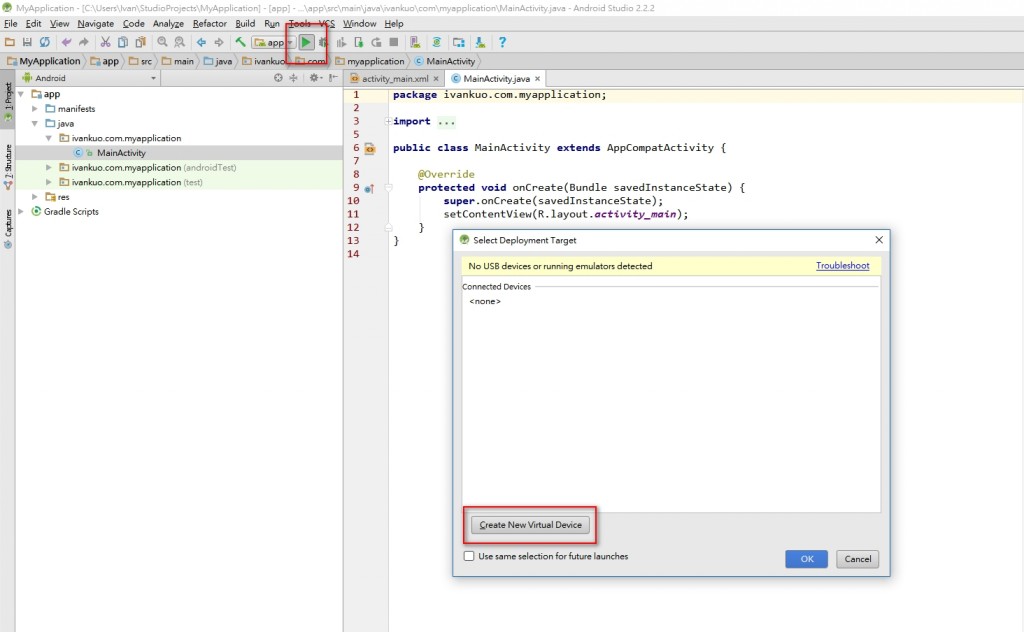This screenshot has height=632, width=1024.
Task: Click the override gutter icon on line 9
Action: (369, 189)
